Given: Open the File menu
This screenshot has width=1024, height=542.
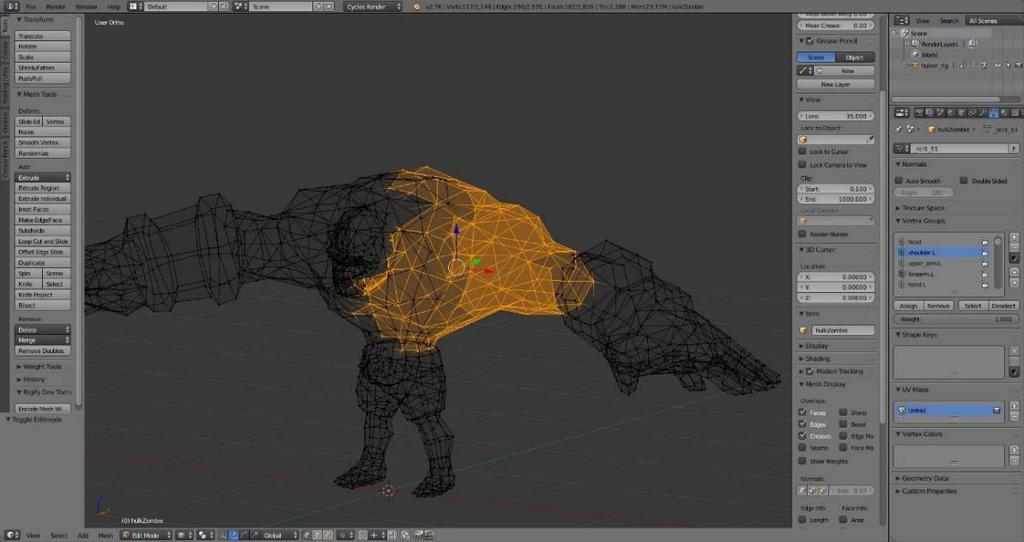Looking at the screenshot, I should pos(31,7).
